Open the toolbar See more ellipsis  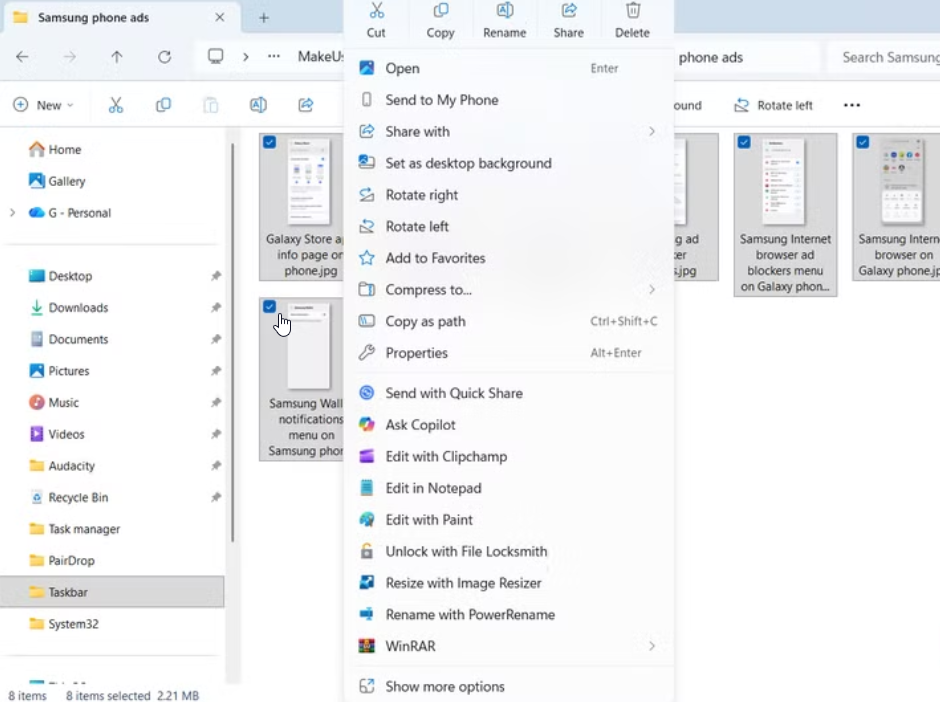851,105
